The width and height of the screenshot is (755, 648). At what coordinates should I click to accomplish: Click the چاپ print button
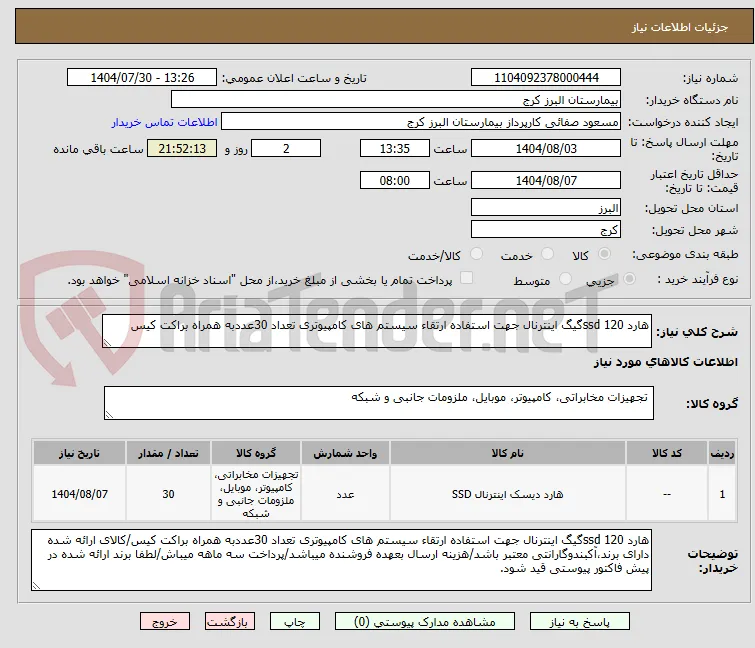[x=295, y=622]
